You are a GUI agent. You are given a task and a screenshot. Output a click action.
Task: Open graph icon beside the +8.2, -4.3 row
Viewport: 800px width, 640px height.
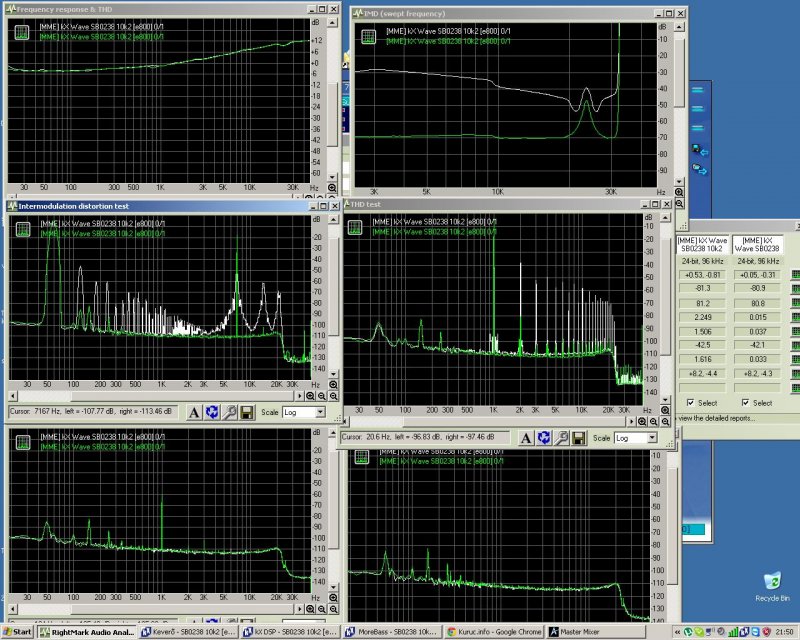795,374
